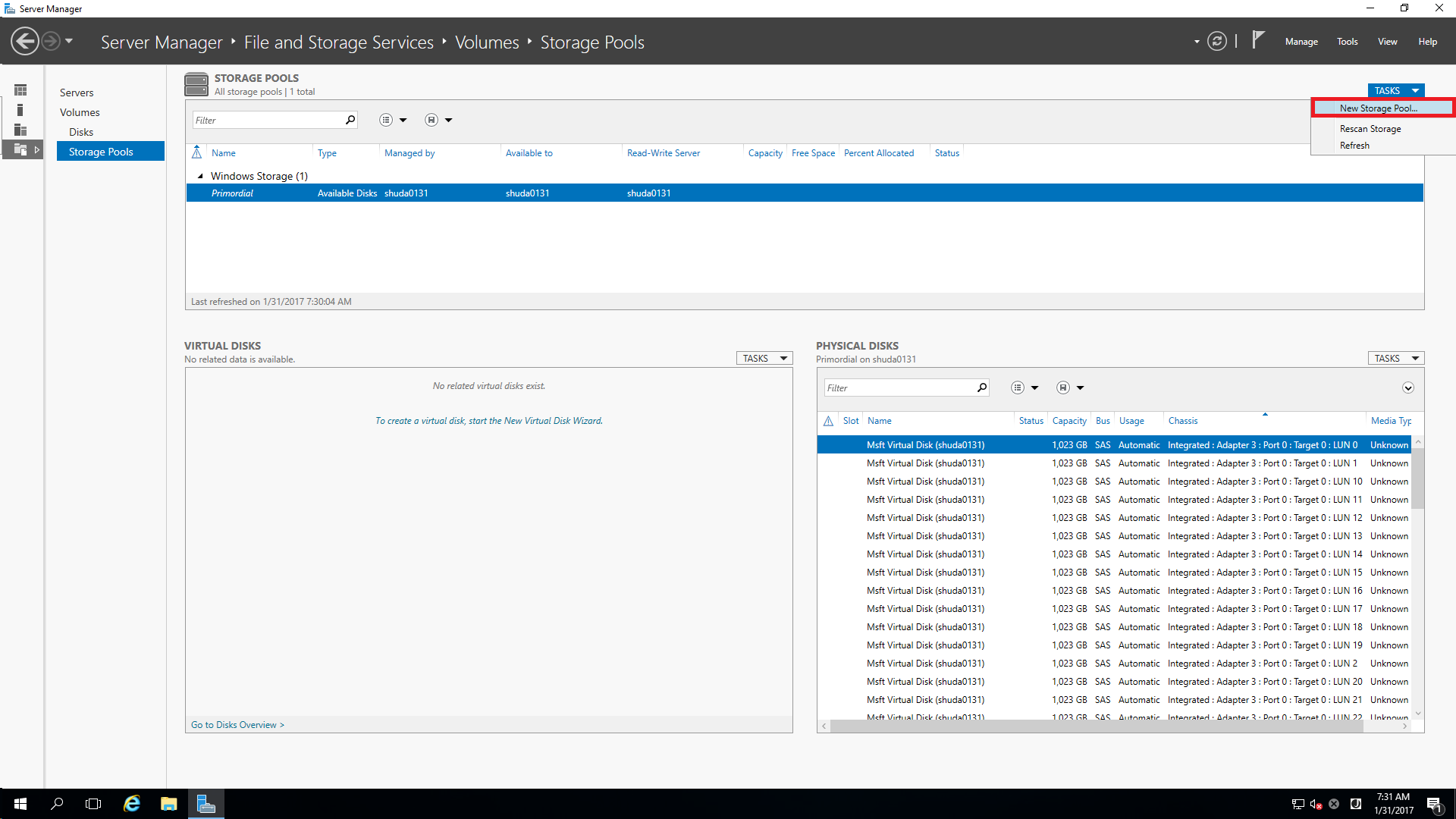Image resolution: width=1456 pixels, height=819 pixels.
Task: Click Go to Disks Overview link
Action: pyautogui.click(x=237, y=725)
